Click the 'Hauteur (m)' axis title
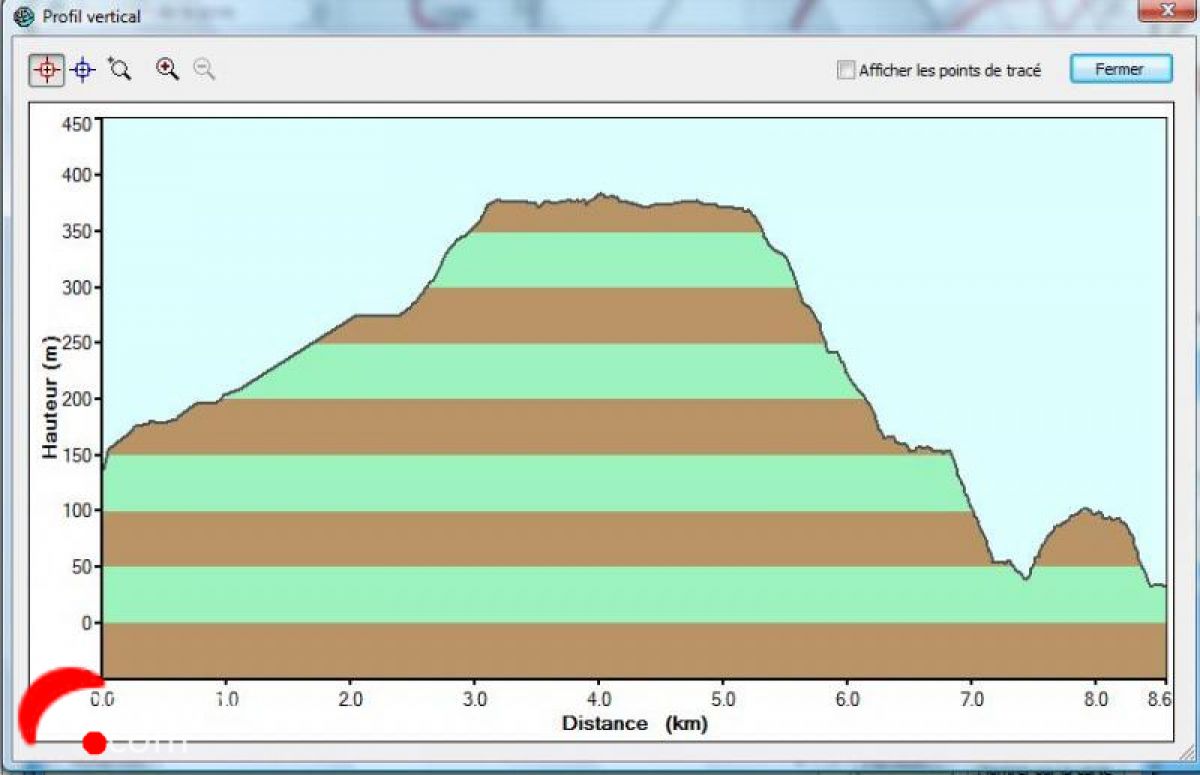The width and height of the screenshot is (1200, 775). click(x=50, y=398)
